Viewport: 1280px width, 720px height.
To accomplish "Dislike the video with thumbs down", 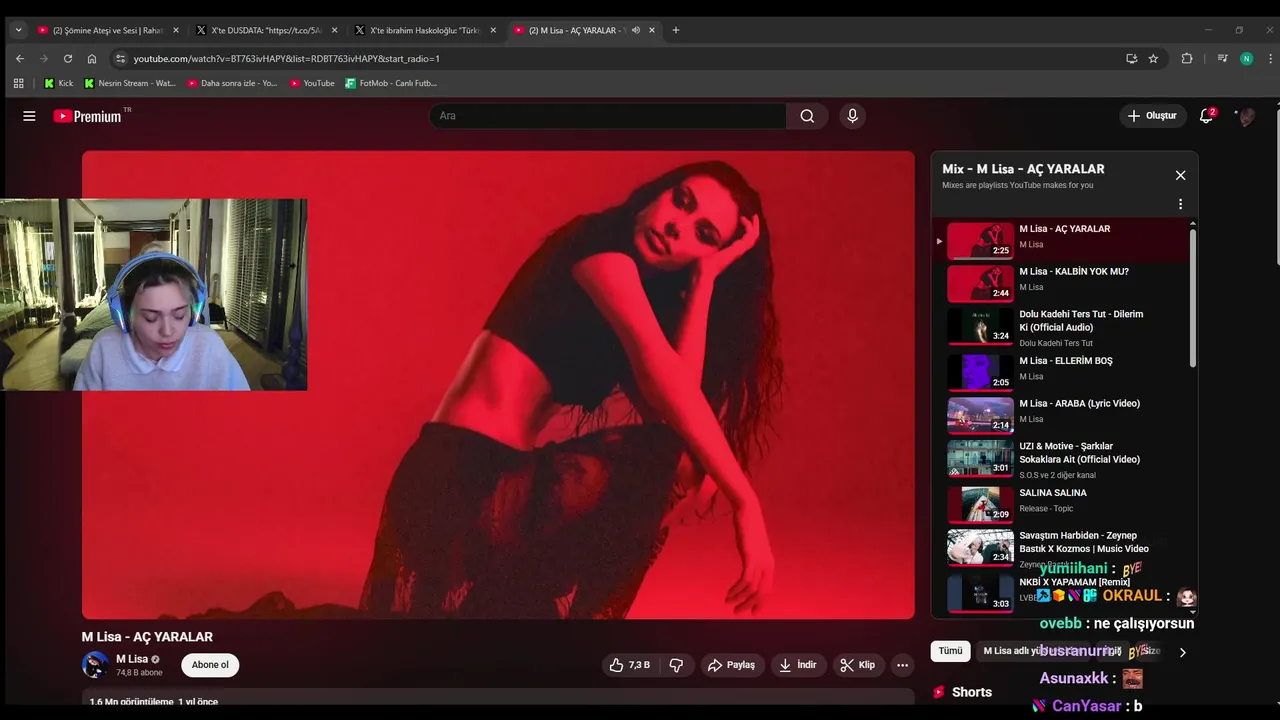I will (676, 665).
